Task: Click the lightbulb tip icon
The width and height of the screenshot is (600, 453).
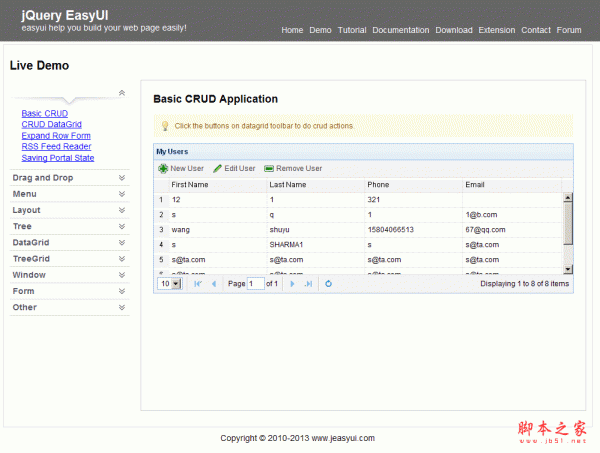Action: (165, 126)
